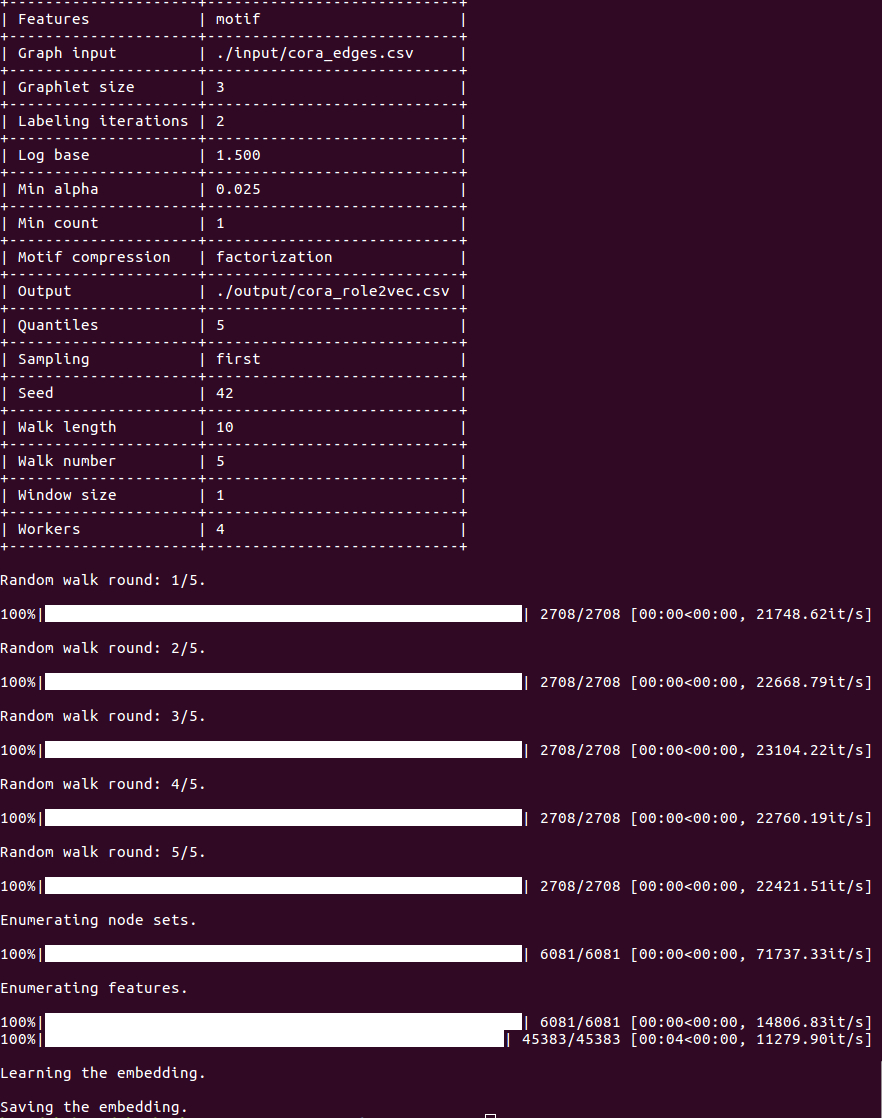Select the rate 21748.62it/s
Screen dimensions: 882x1118
click(810, 615)
